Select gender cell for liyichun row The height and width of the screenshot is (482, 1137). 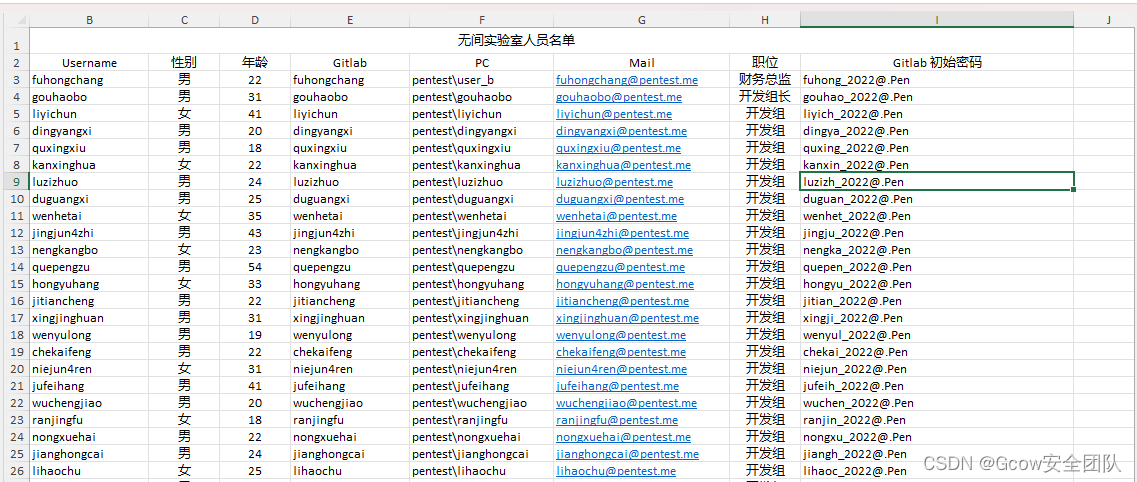[184, 115]
